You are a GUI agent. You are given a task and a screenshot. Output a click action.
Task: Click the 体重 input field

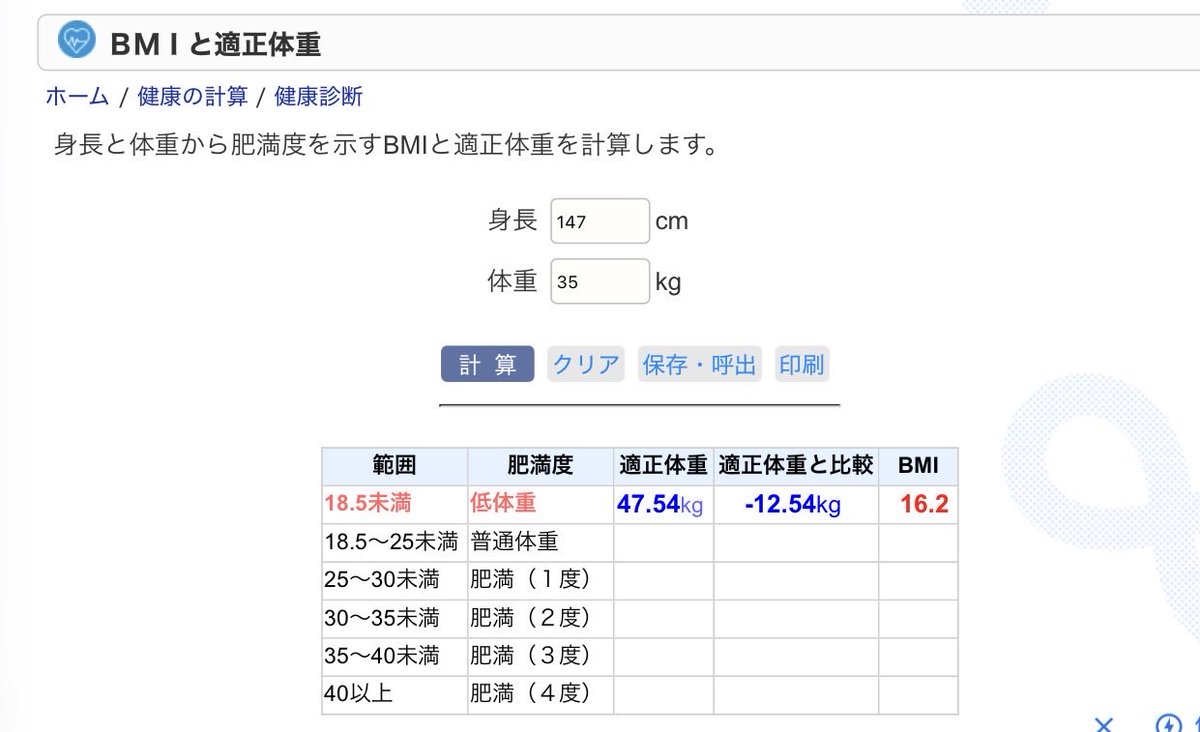pyautogui.click(x=600, y=281)
